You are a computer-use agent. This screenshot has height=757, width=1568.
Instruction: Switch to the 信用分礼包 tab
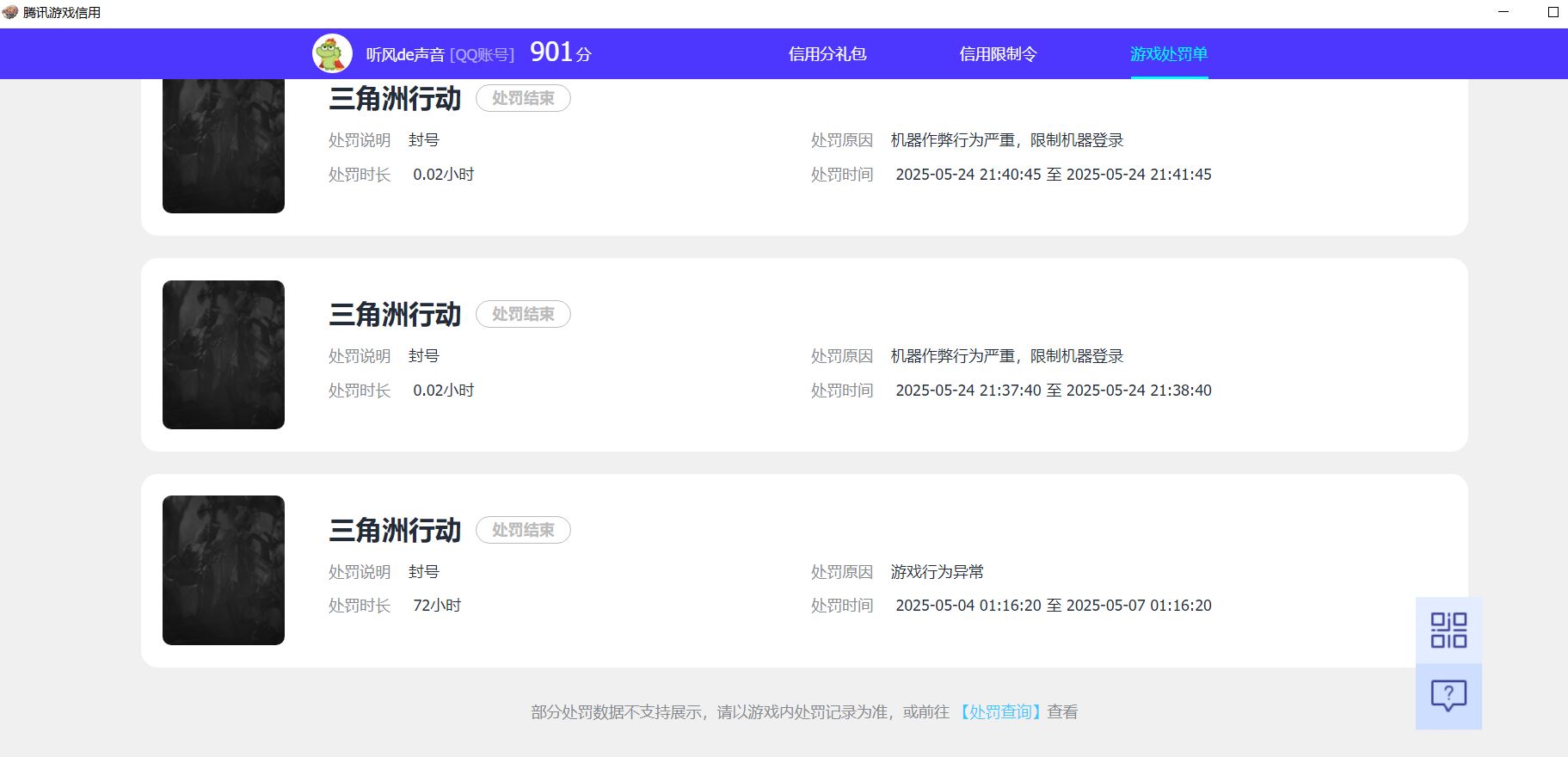pos(827,54)
